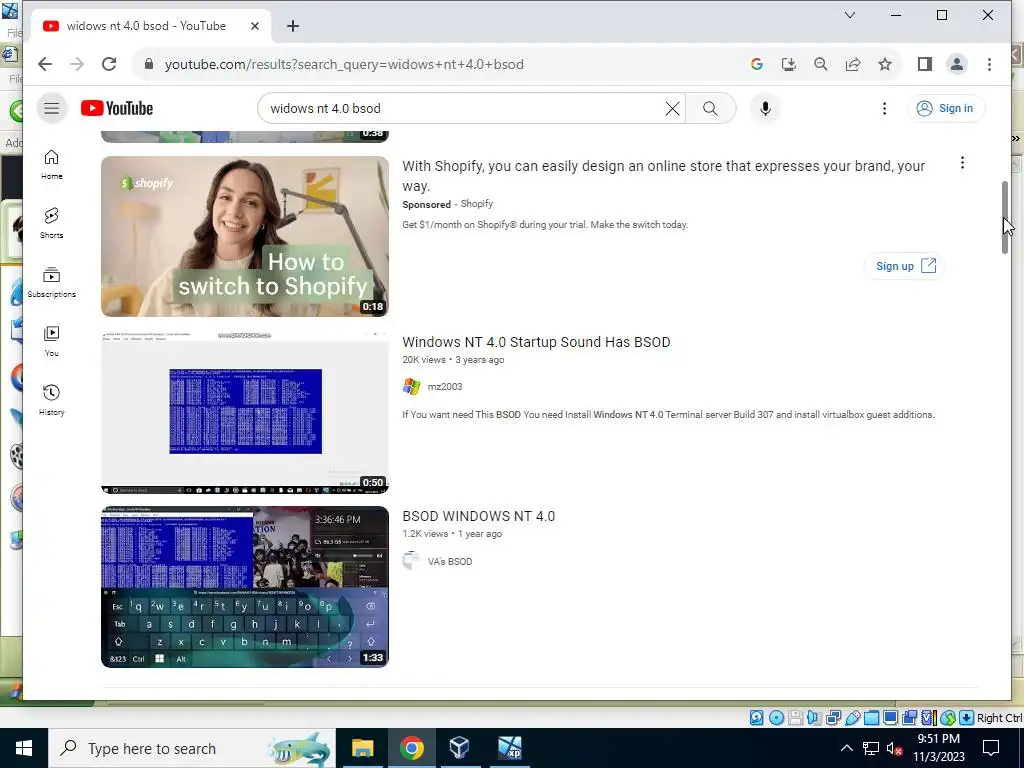The height and width of the screenshot is (768, 1024).
Task: Open YouTube guide hamburger menu
Action: tap(52, 108)
